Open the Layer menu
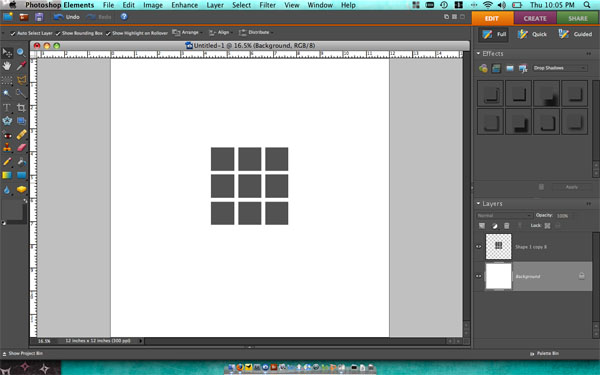Viewport: 600px width, 375px height. coord(215,5)
